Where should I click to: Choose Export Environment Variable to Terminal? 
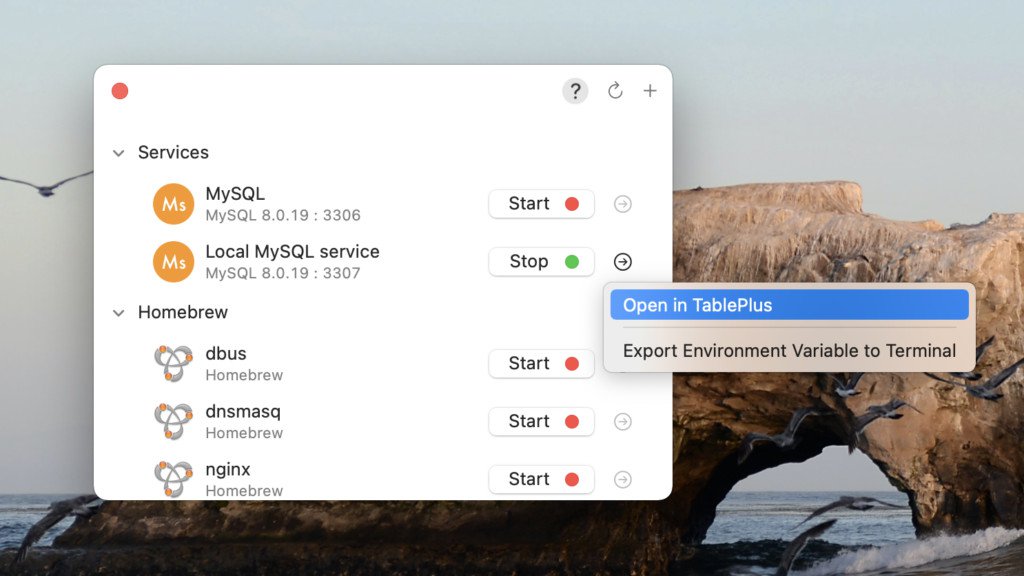[x=789, y=351]
